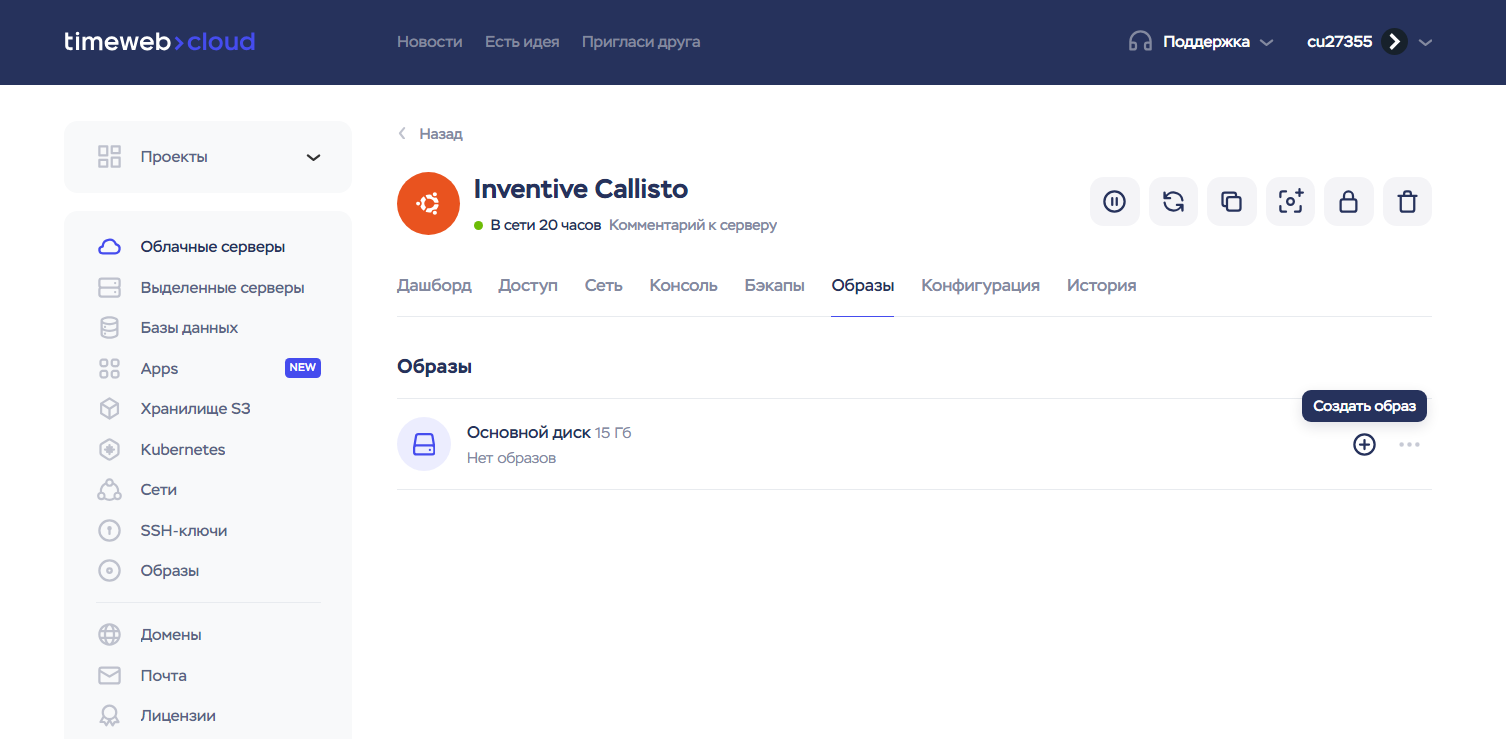Delete server using trash icon

pyautogui.click(x=1407, y=202)
